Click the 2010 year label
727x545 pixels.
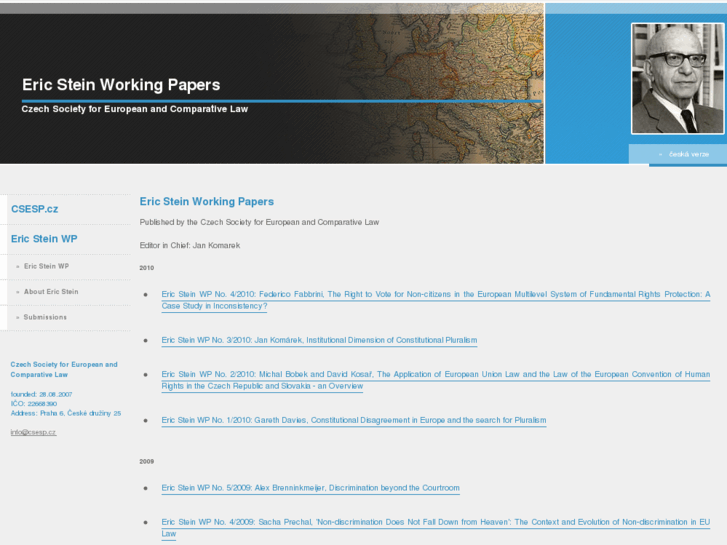point(147,268)
